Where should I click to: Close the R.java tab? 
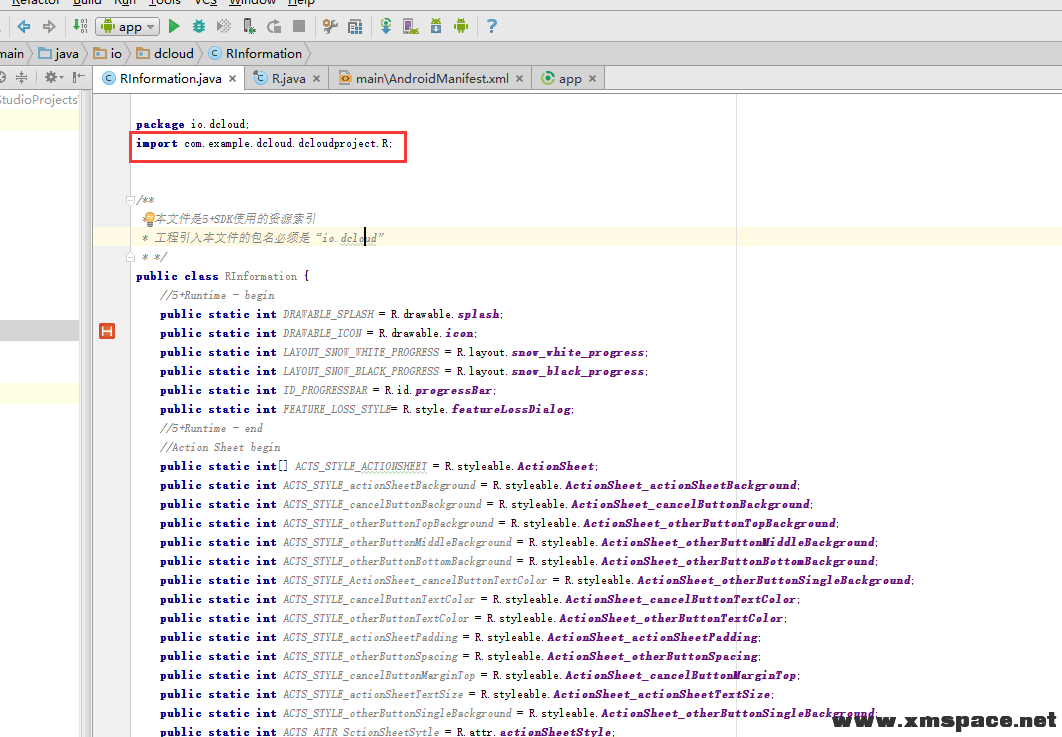pyautogui.click(x=316, y=79)
